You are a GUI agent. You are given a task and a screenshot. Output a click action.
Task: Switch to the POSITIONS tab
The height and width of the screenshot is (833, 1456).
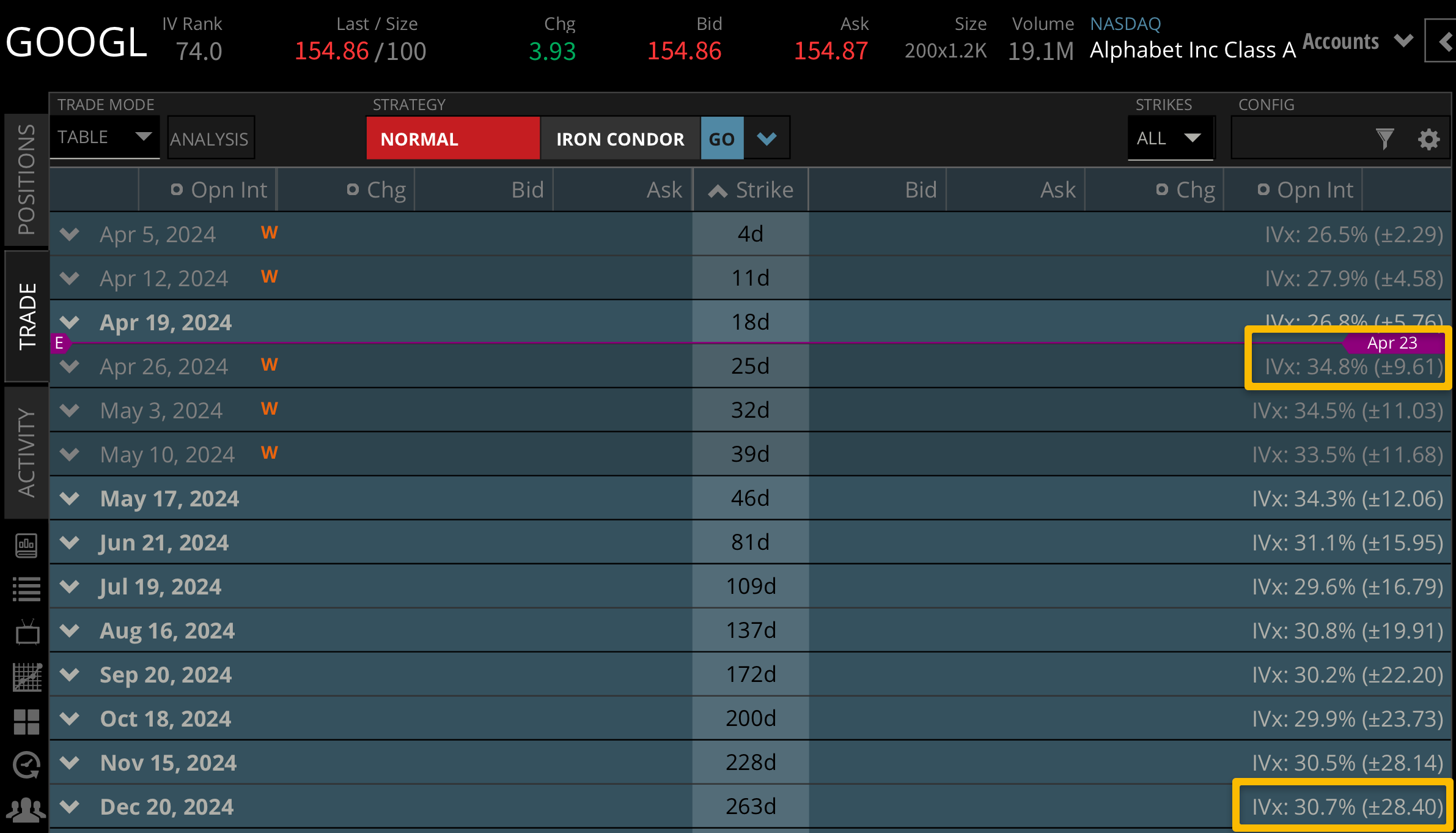click(26, 180)
